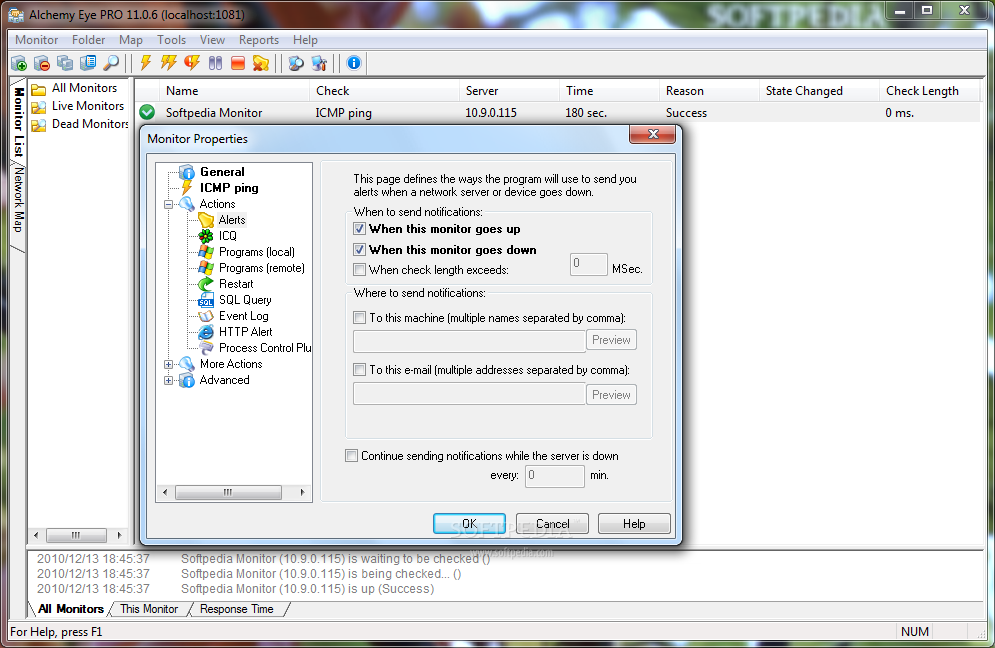Confirm with the OK button

(x=469, y=524)
